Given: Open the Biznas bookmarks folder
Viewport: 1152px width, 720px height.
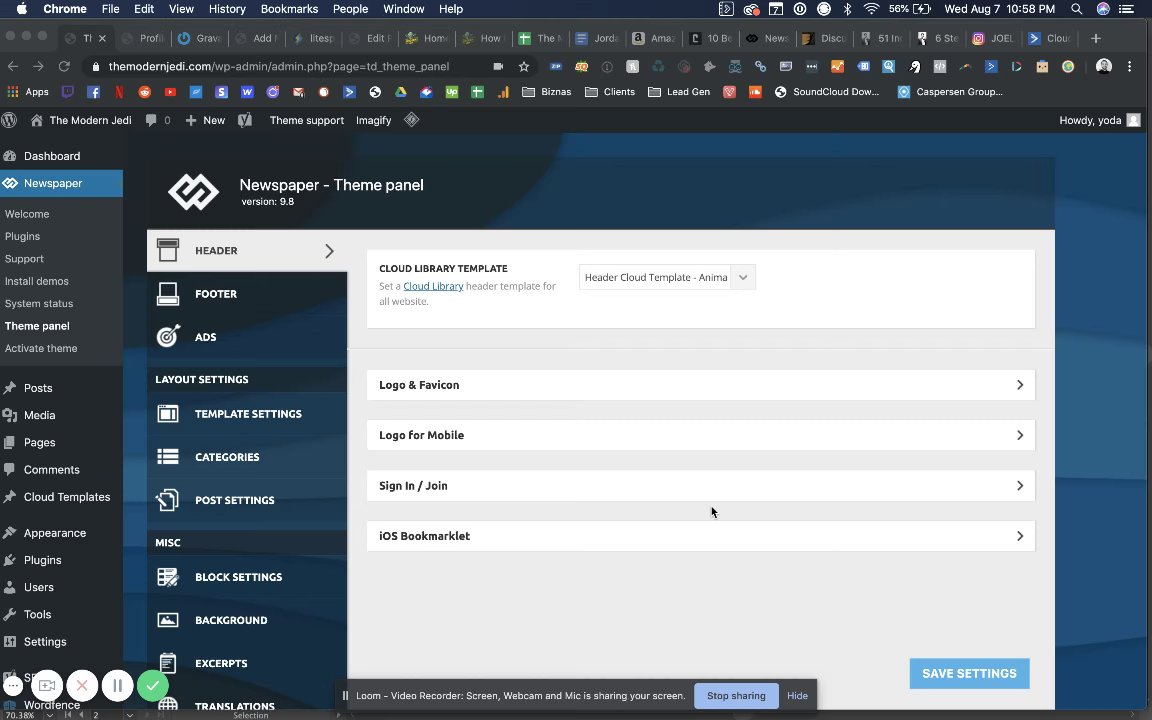Looking at the screenshot, I should point(546,92).
